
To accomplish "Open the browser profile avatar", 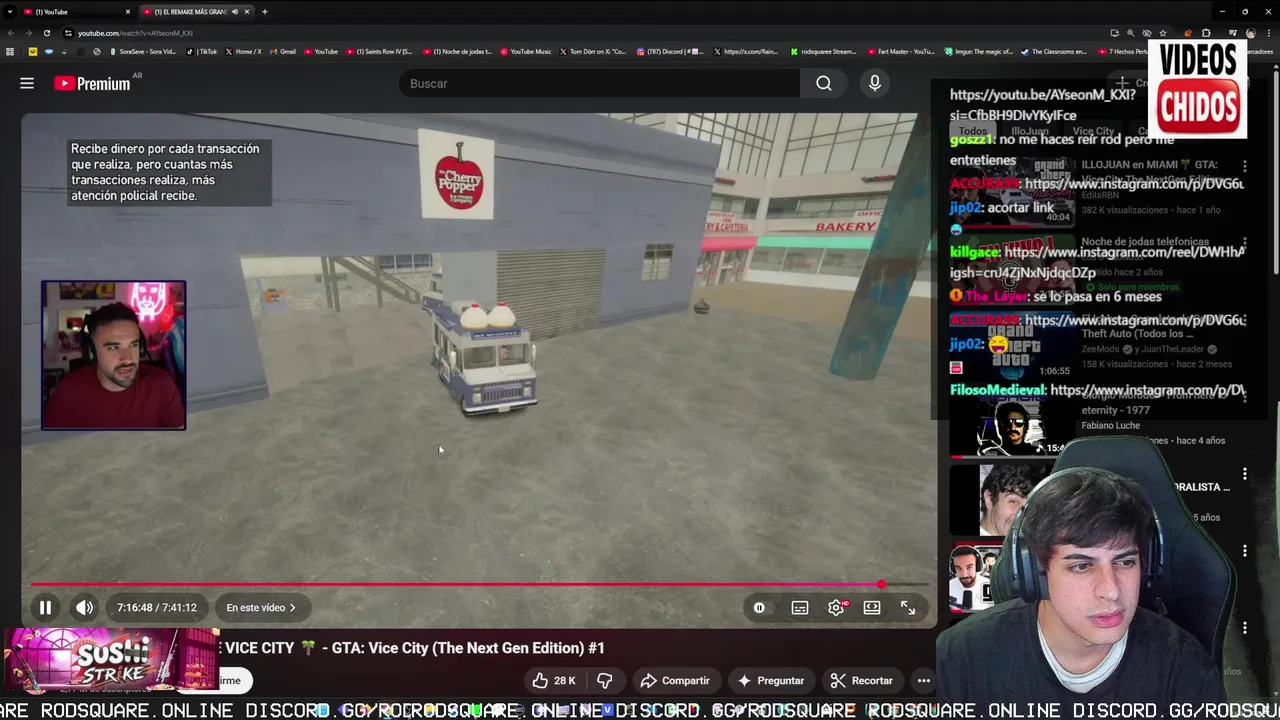I will (x=1250, y=33).
